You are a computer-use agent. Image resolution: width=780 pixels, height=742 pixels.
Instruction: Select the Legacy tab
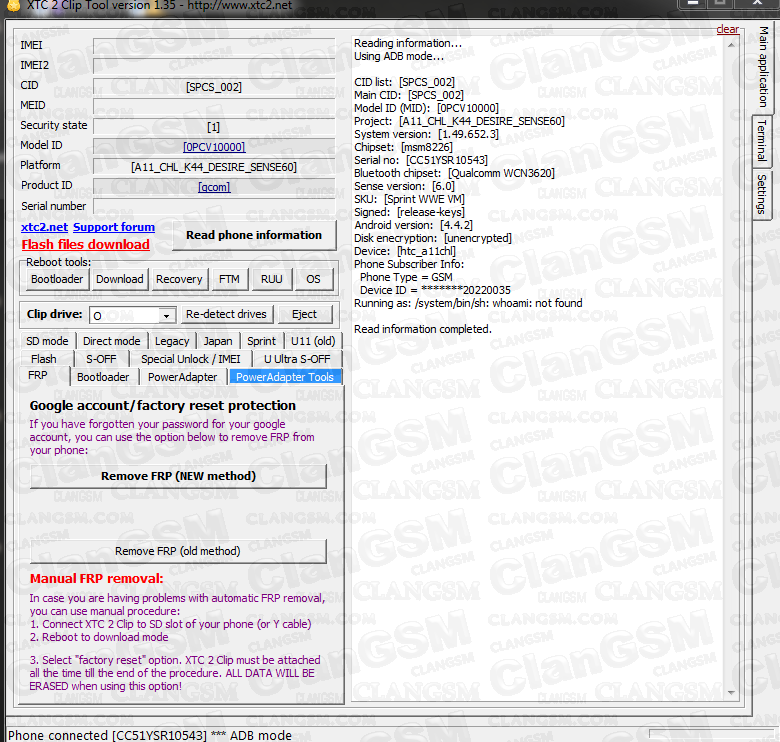[172, 341]
